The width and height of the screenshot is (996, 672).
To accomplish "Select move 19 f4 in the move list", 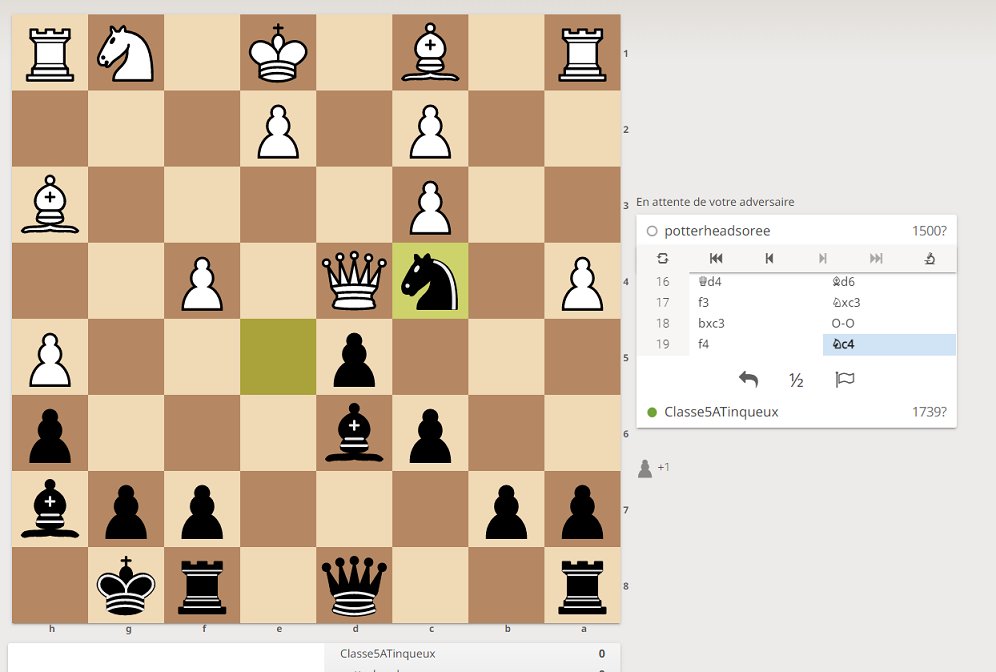I will click(x=756, y=344).
